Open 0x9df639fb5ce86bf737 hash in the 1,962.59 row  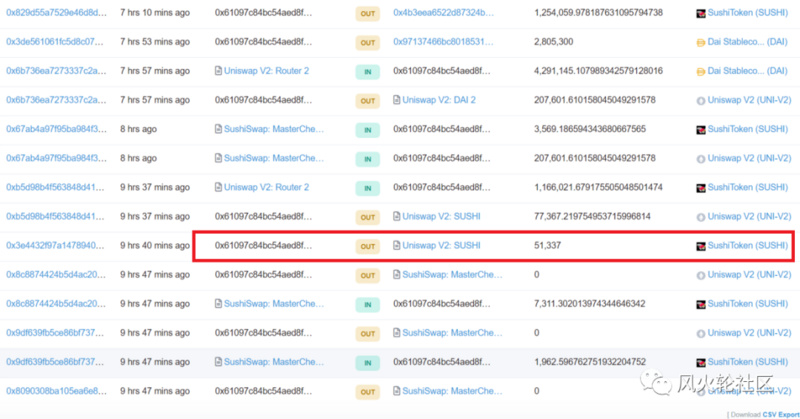click(x=55, y=362)
